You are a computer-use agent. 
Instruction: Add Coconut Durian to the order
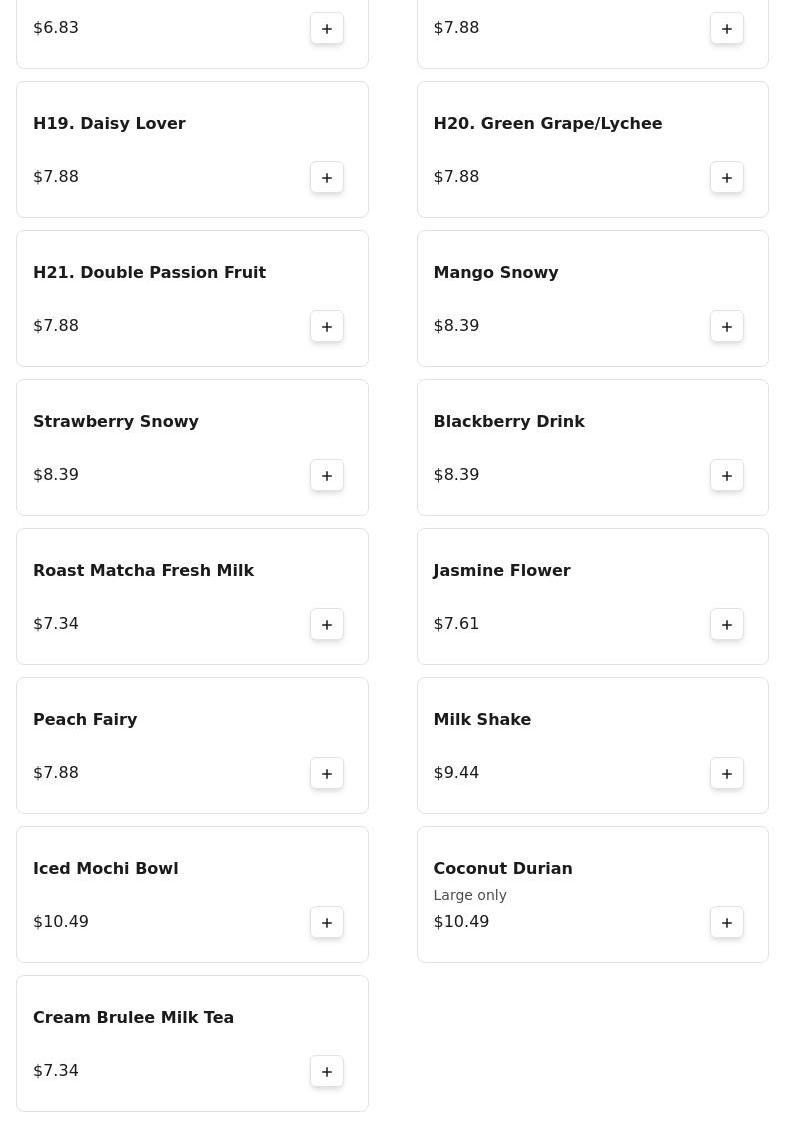click(727, 923)
